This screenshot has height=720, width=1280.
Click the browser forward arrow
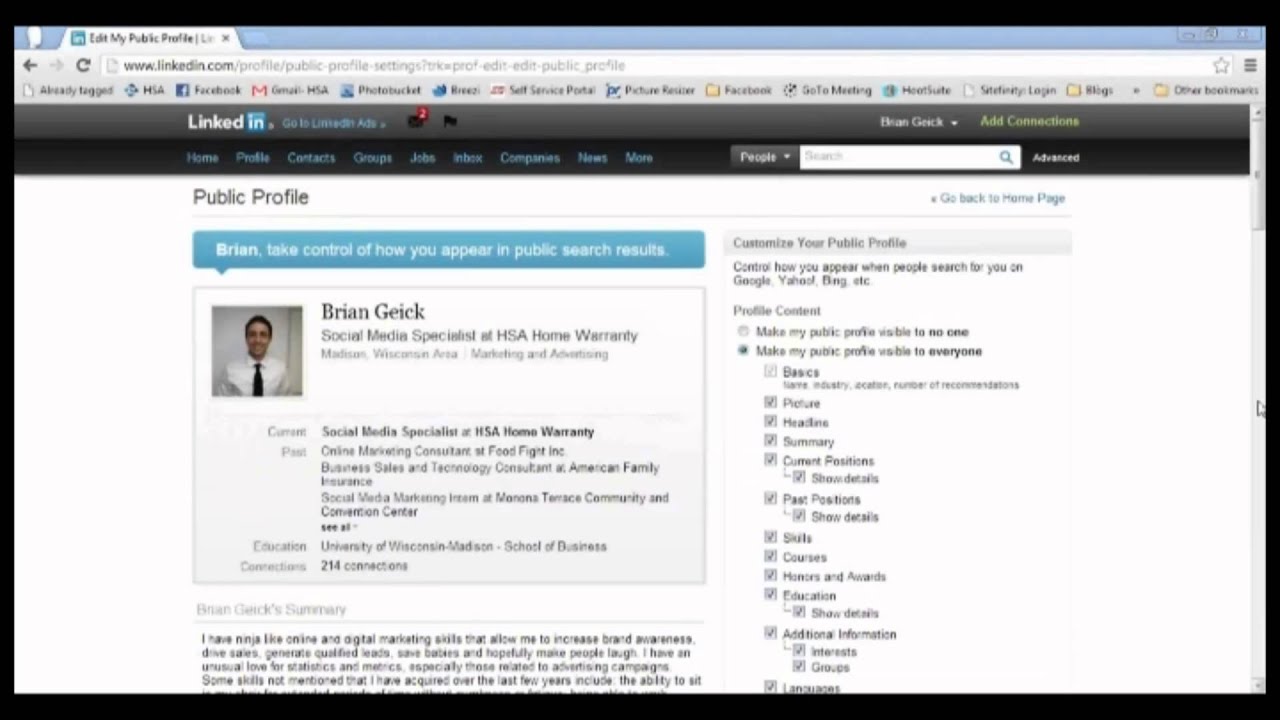56,65
